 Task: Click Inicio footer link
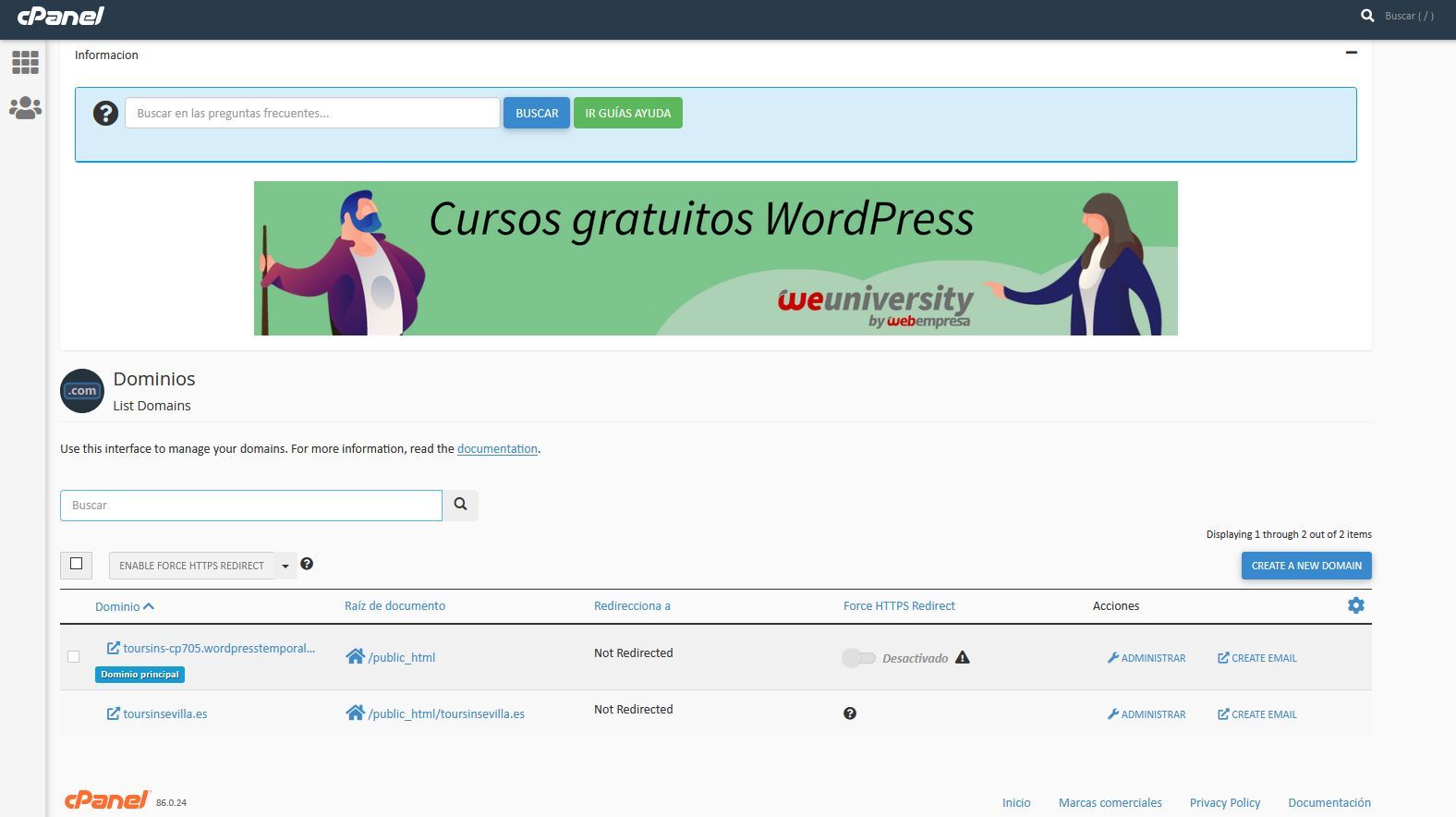click(x=1016, y=803)
